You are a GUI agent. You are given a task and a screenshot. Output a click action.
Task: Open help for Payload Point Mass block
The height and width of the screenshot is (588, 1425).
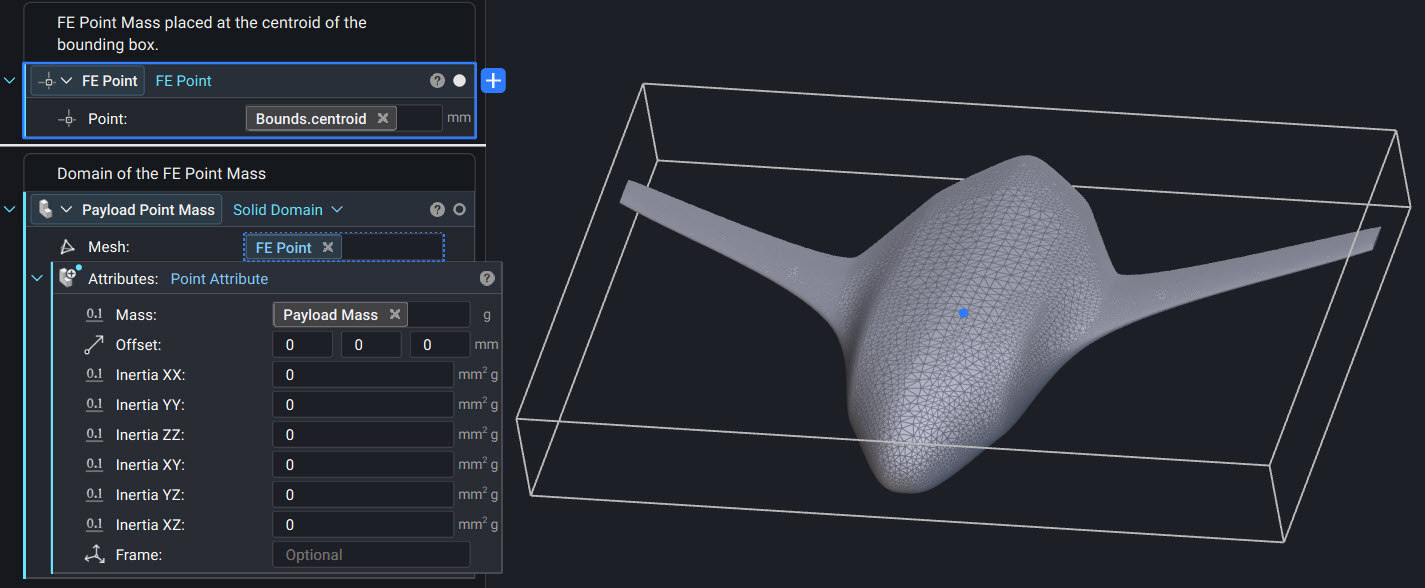coord(437,210)
